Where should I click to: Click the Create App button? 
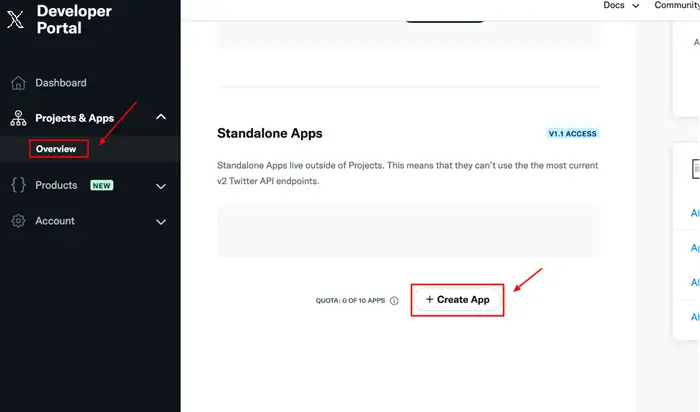pos(457,300)
